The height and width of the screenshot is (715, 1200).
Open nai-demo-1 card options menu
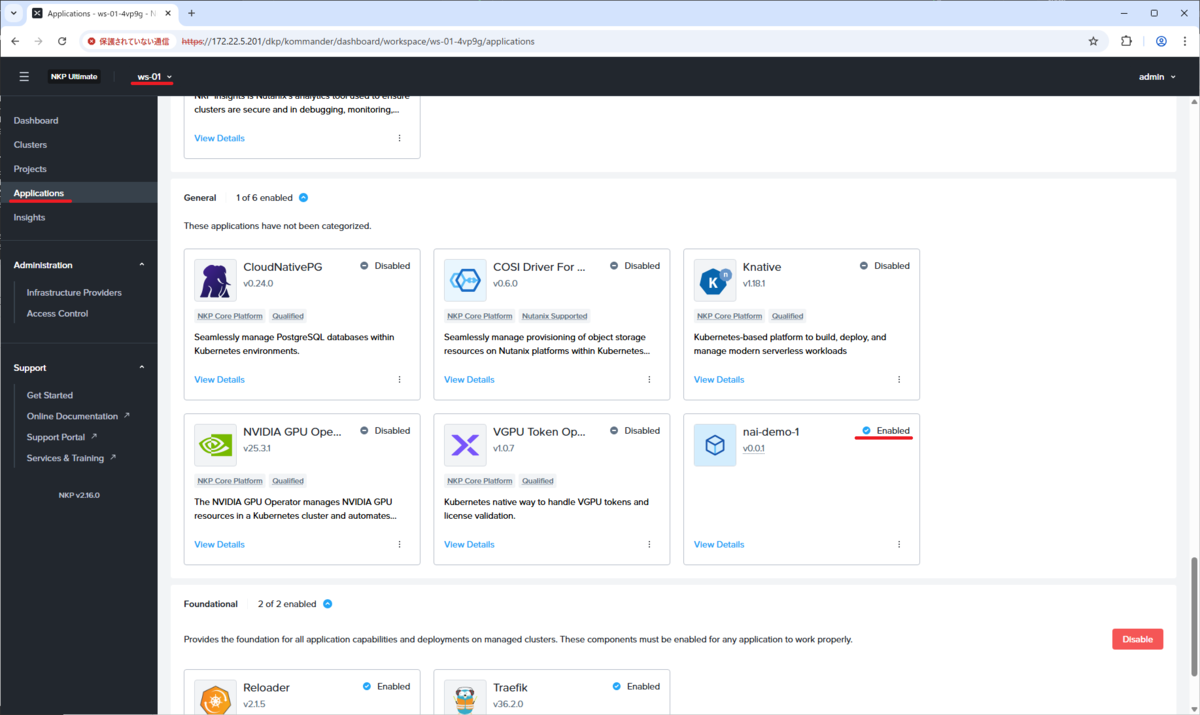coord(899,545)
